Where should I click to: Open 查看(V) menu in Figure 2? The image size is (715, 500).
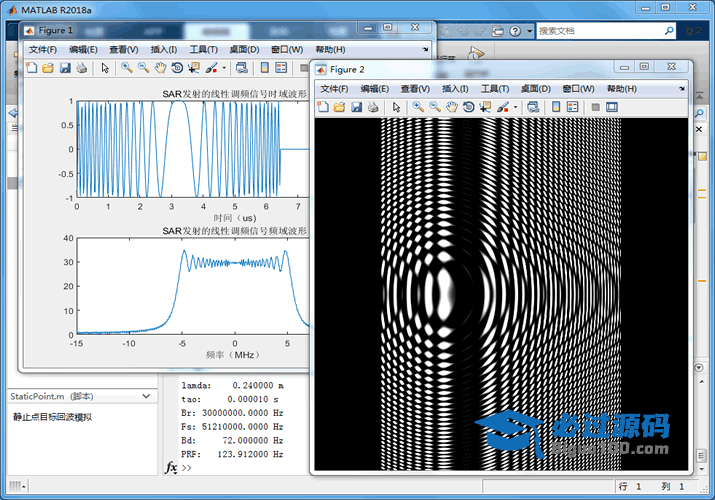coord(415,89)
